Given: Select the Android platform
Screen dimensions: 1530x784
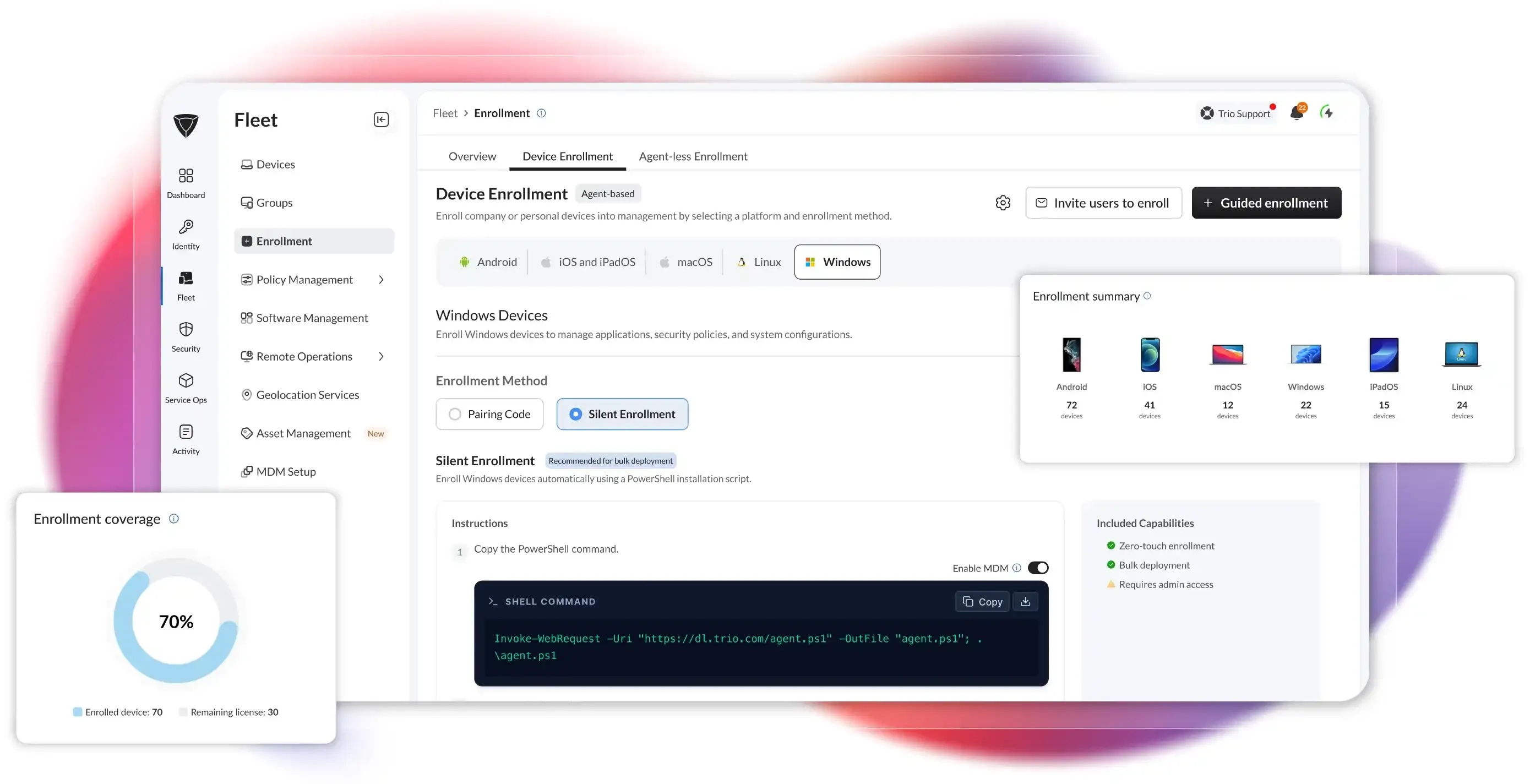Looking at the screenshot, I should coord(488,262).
